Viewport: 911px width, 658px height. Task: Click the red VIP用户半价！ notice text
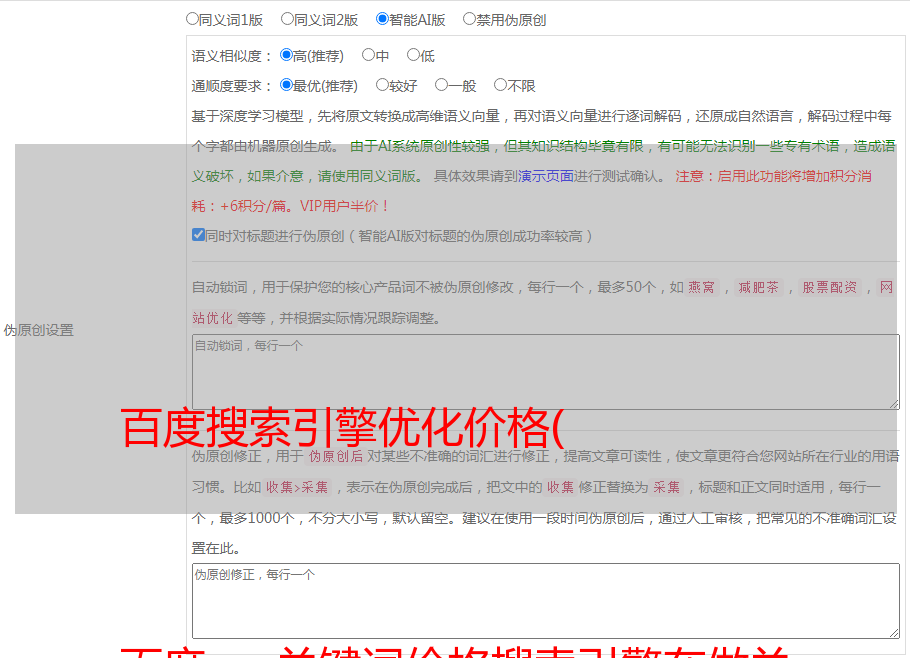click(344, 206)
